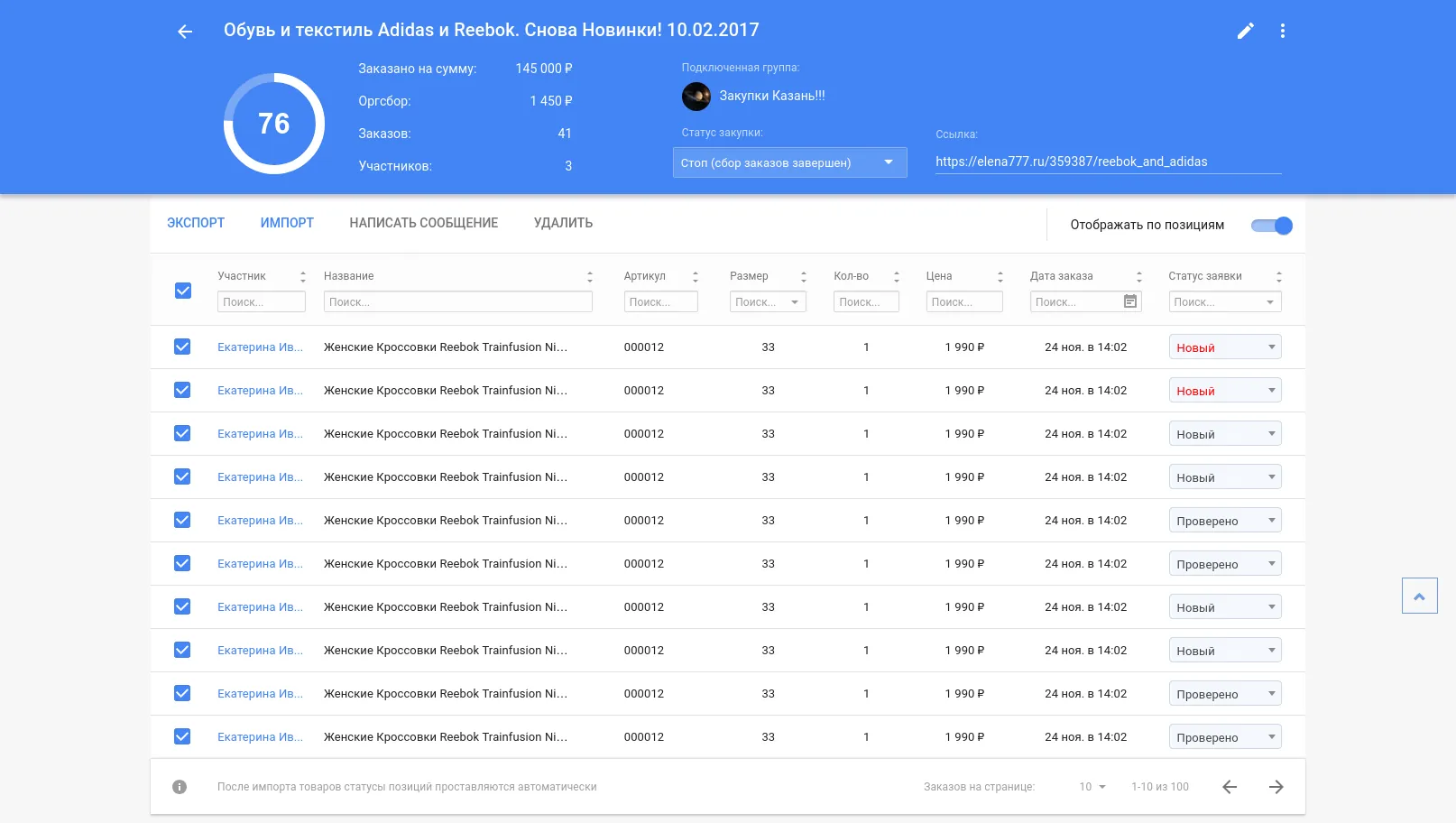Open the three-dot more options menu
The image size is (1456, 823).
[1283, 31]
